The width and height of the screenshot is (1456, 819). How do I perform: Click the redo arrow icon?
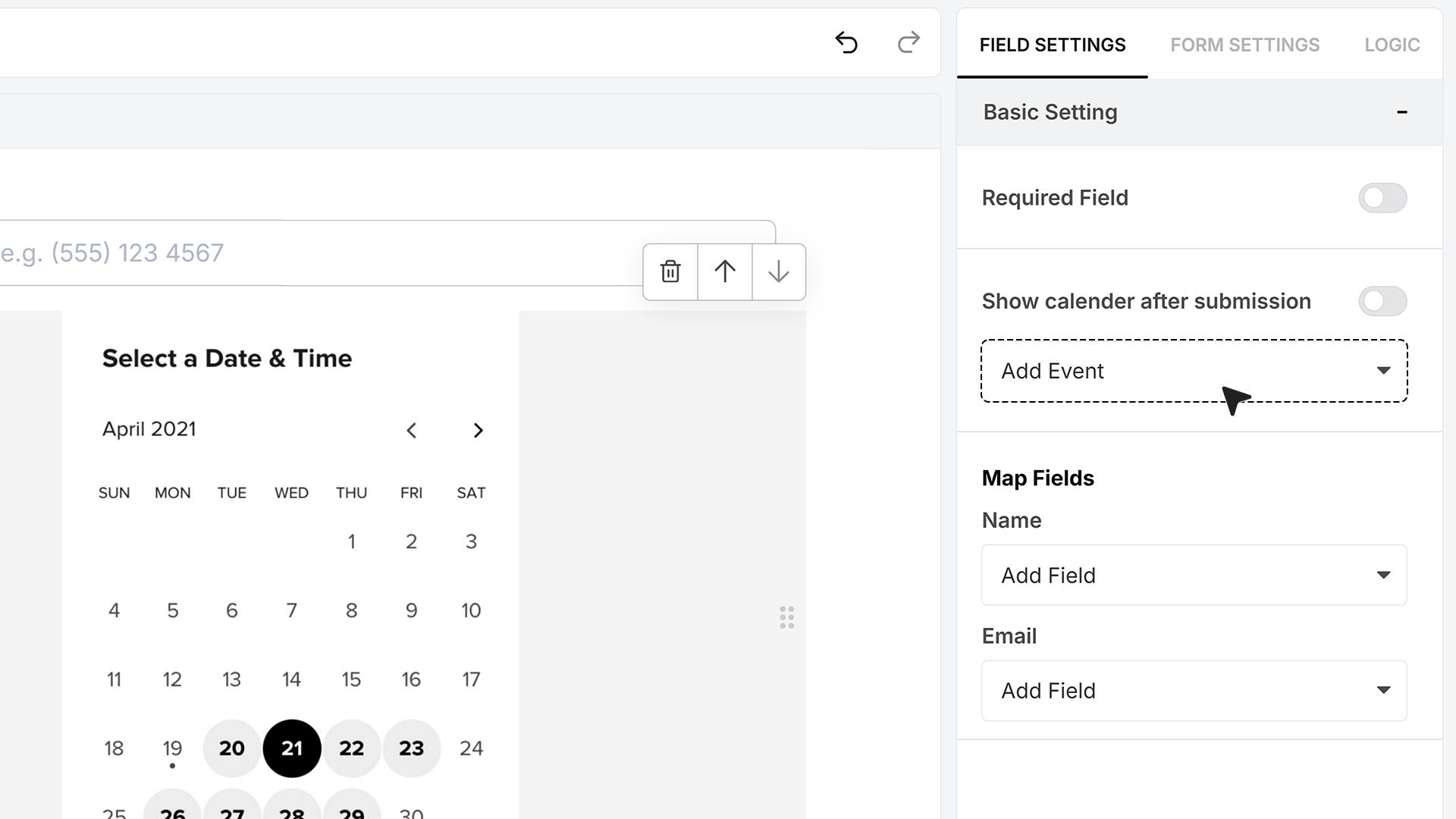(908, 42)
